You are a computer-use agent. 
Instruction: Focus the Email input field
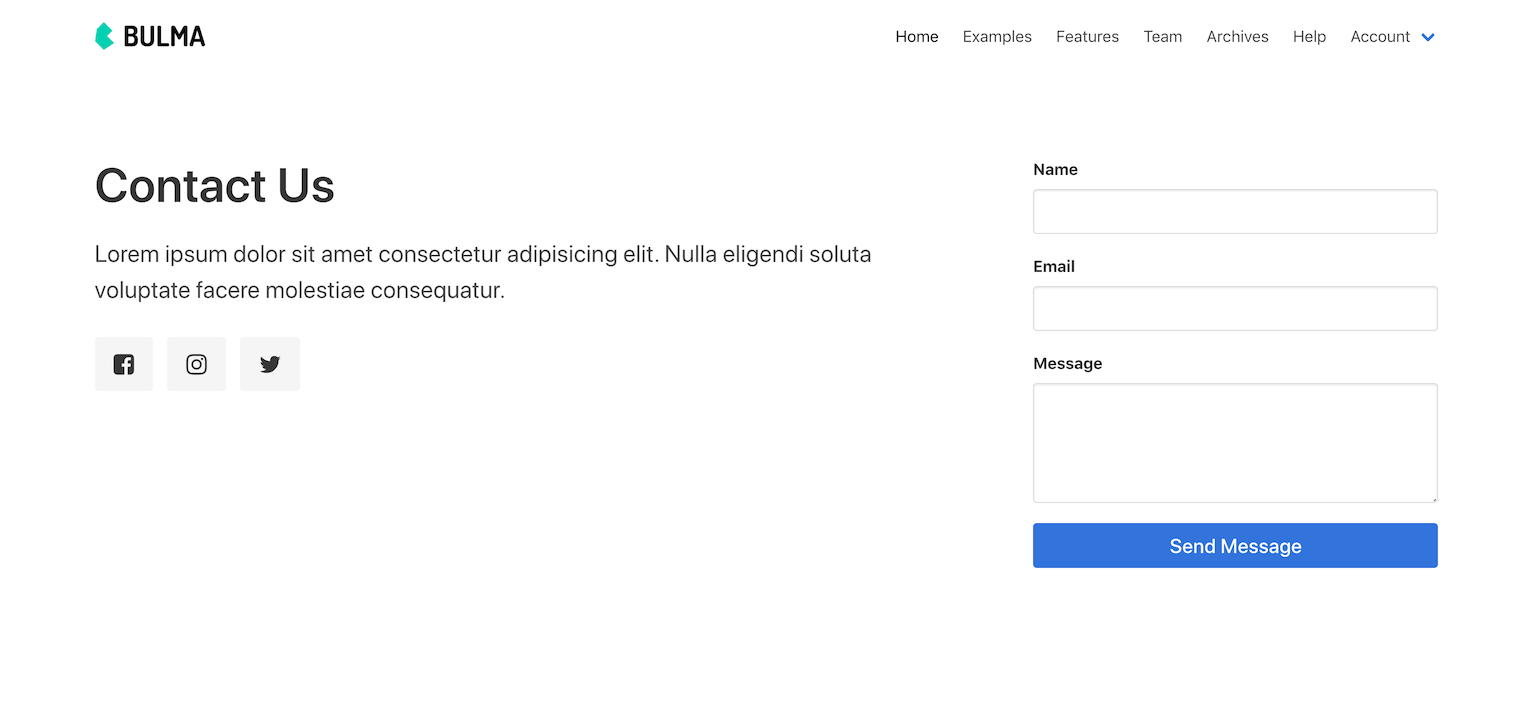click(1234, 308)
